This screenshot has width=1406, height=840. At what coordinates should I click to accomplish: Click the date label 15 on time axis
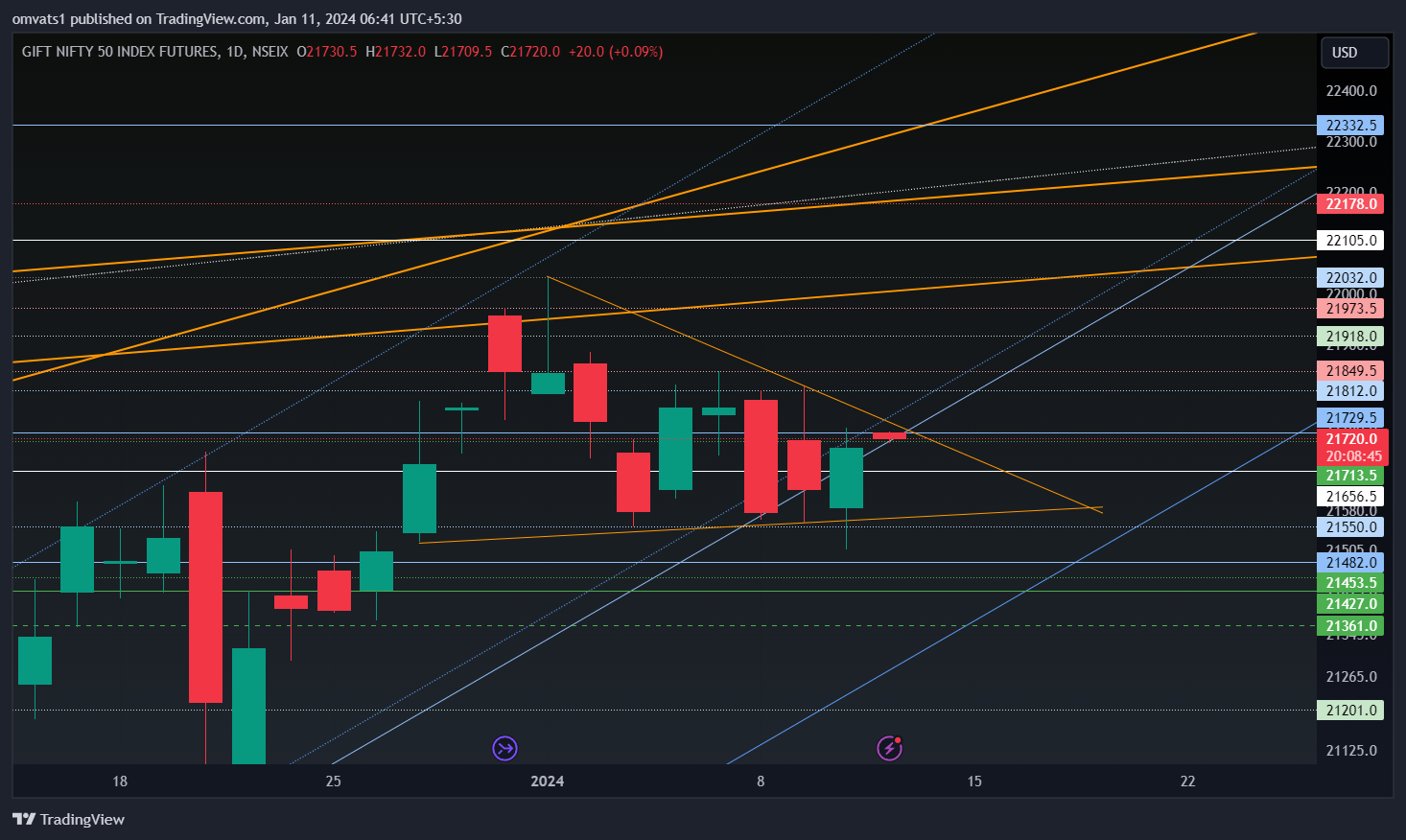(974, 782)
